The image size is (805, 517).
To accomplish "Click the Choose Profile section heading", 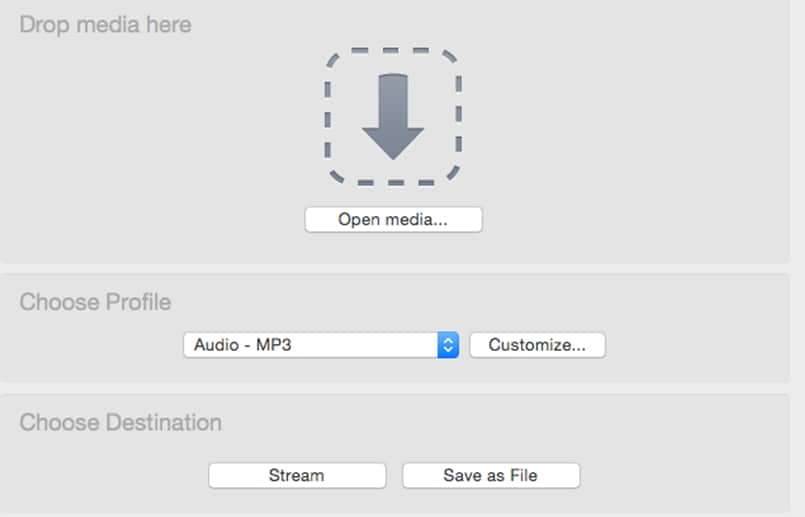I will [95, 302].
